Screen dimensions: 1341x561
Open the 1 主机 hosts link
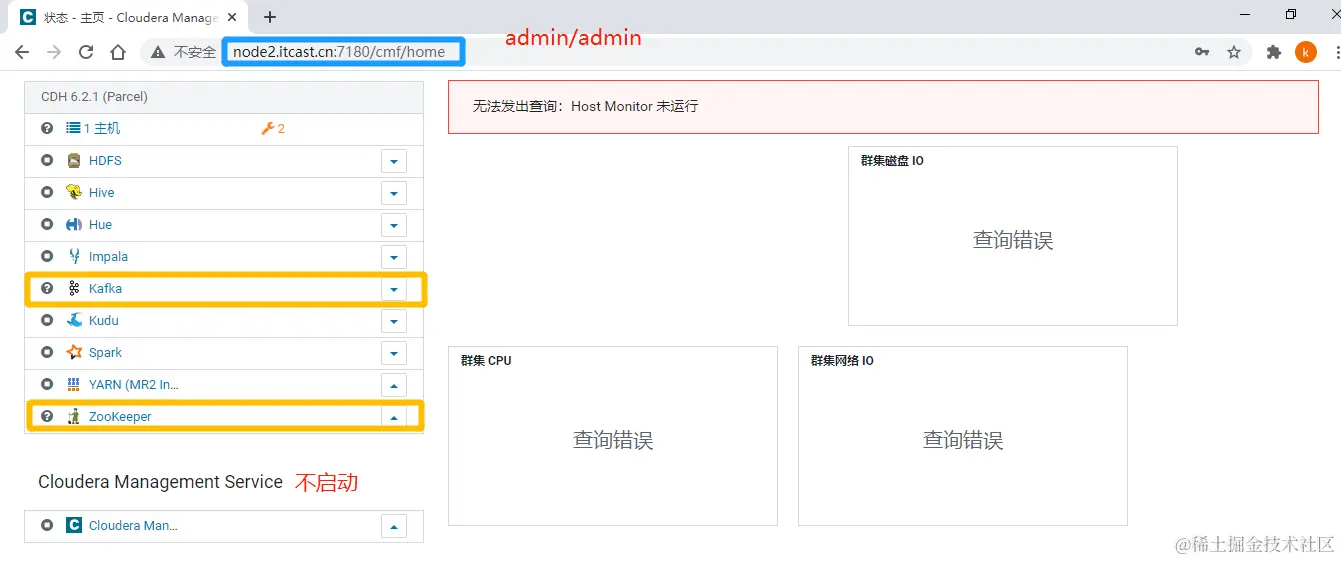[102, 128]
